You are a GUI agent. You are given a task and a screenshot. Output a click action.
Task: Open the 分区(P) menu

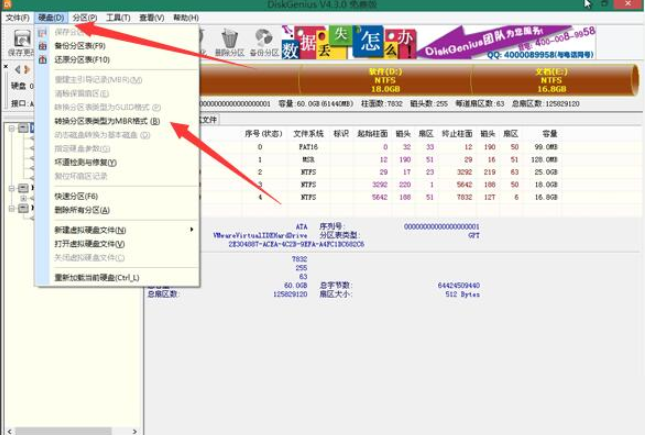click(84, 18)
